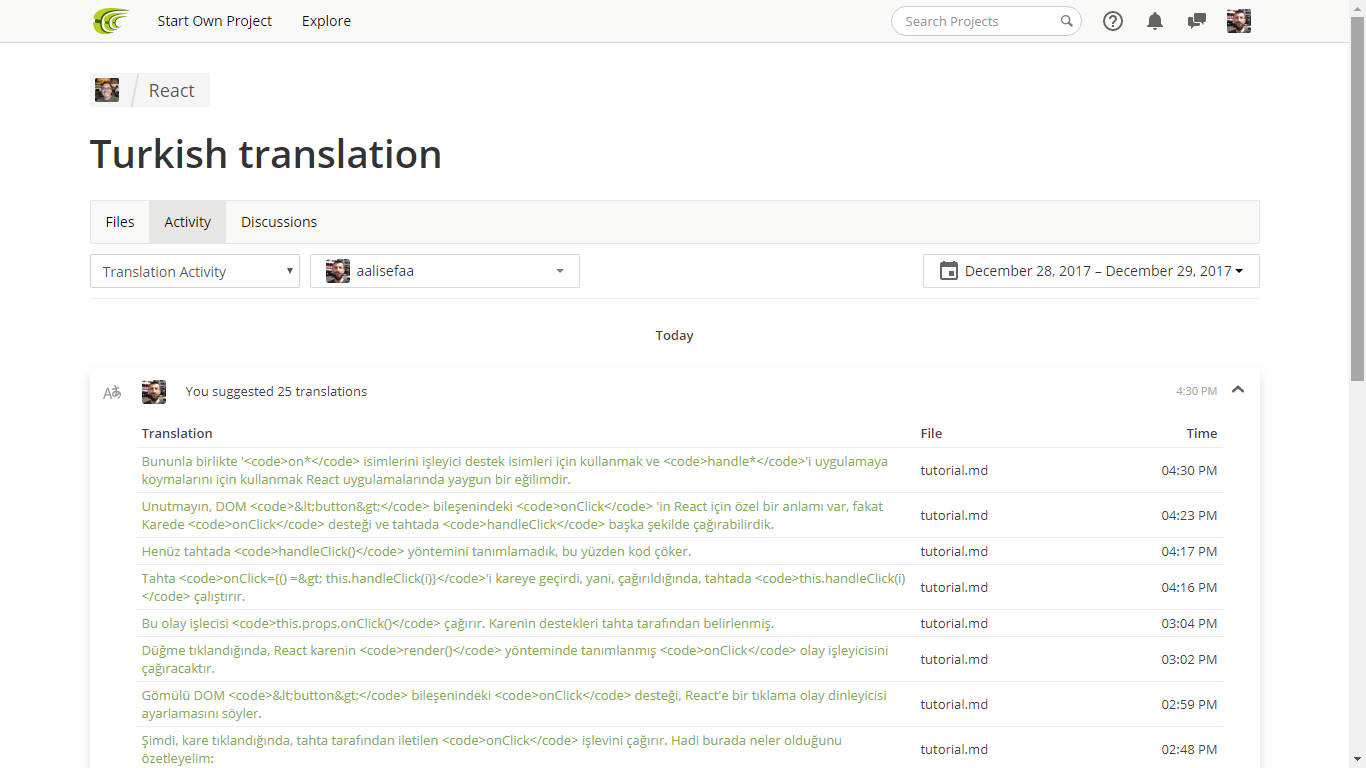Viewport: 1366px width, 768px height.
Task: Open the Explore menu item
Action: click(326, 21)
